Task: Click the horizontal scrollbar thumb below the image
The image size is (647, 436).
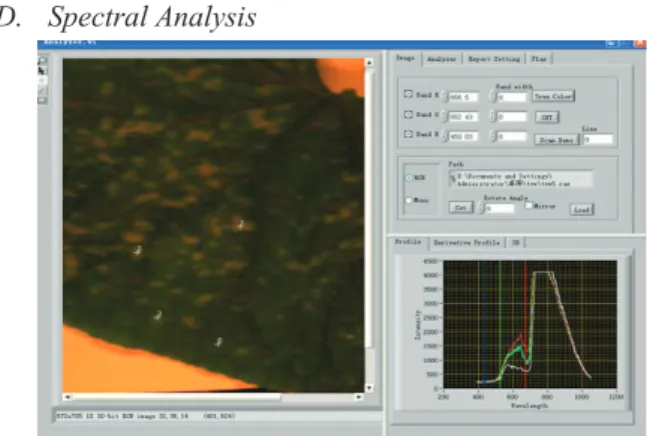Action: click(x=177, y=397)
